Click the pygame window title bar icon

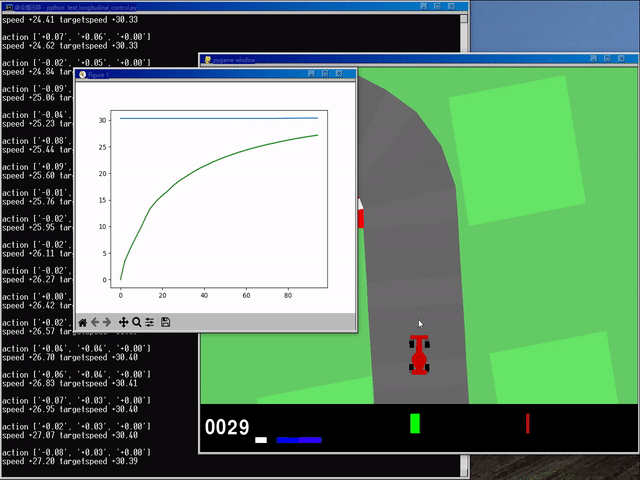point(207,60)
